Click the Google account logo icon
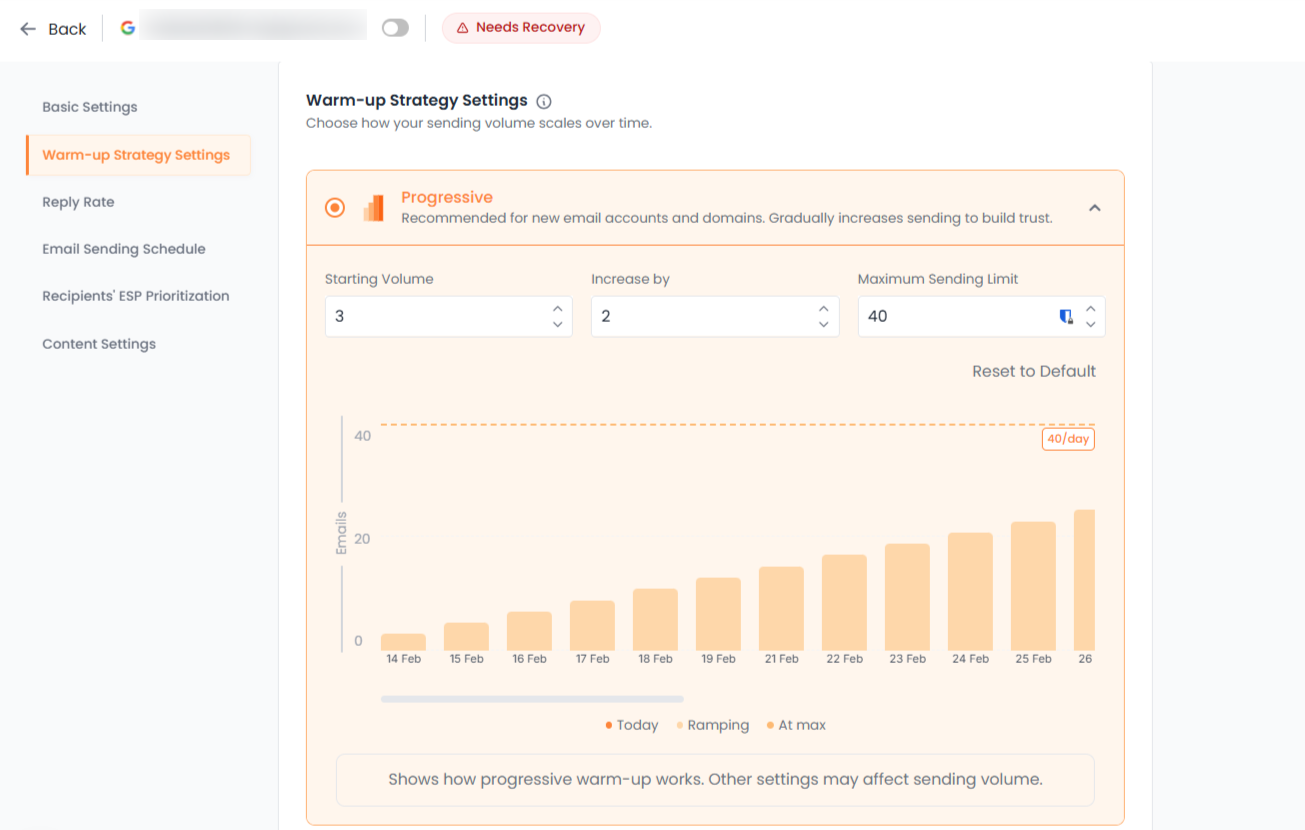 click(x=128, y=28)
